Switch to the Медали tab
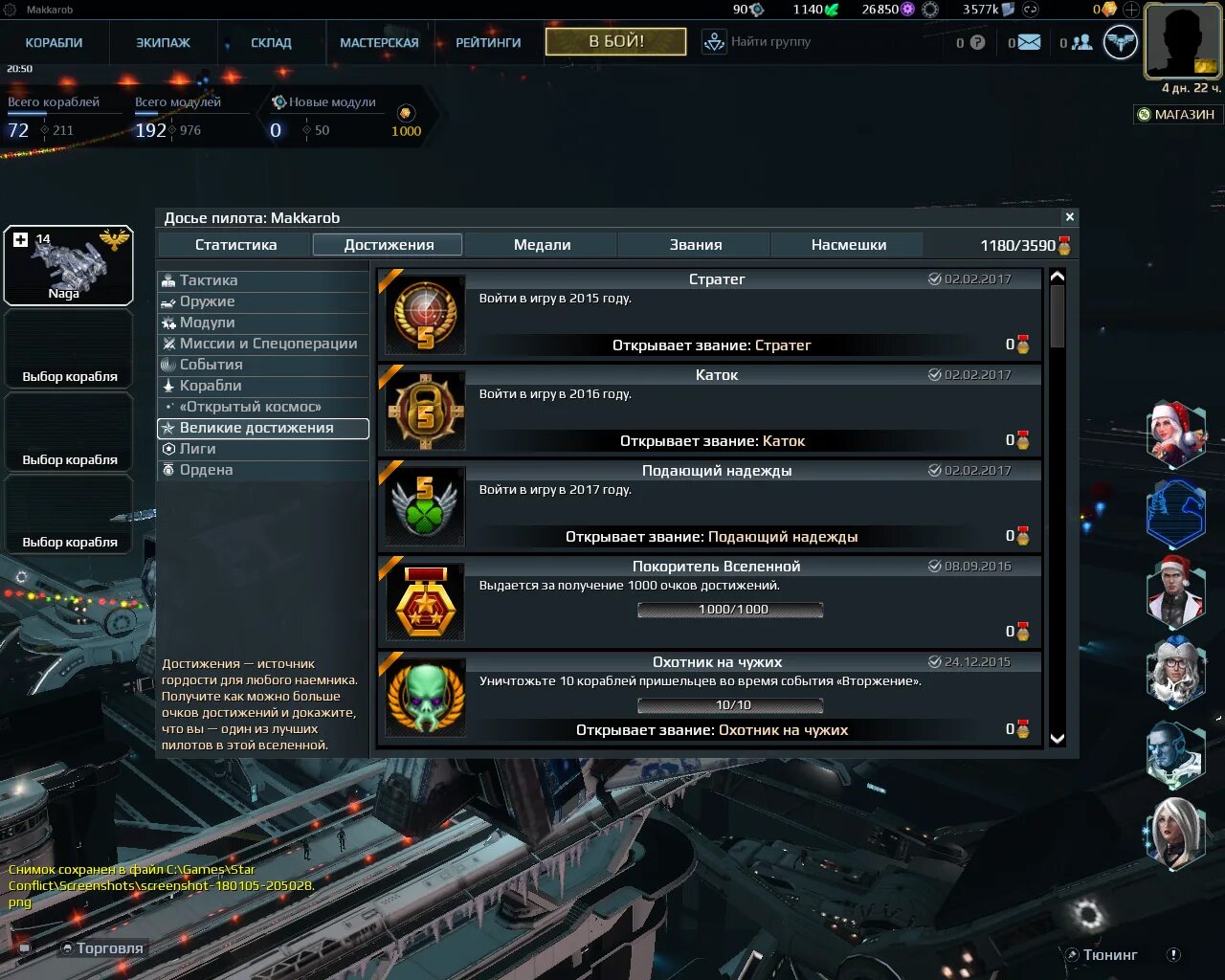The image size is (1225, 980). [542, 245]
